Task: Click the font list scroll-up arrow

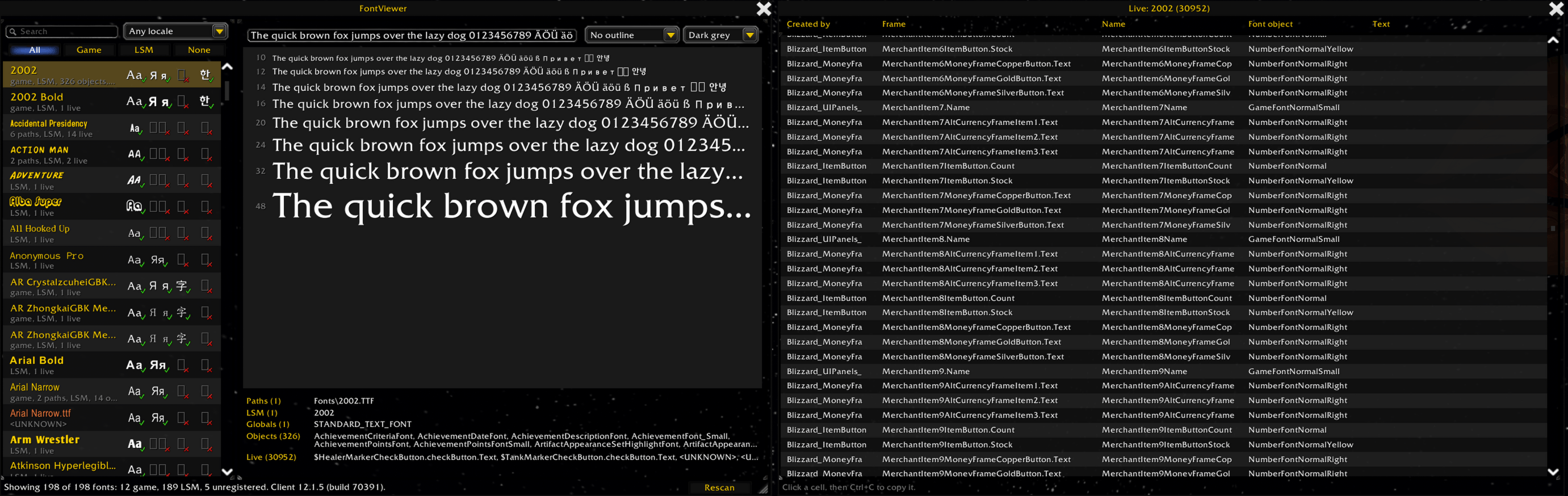Action: 227,67
